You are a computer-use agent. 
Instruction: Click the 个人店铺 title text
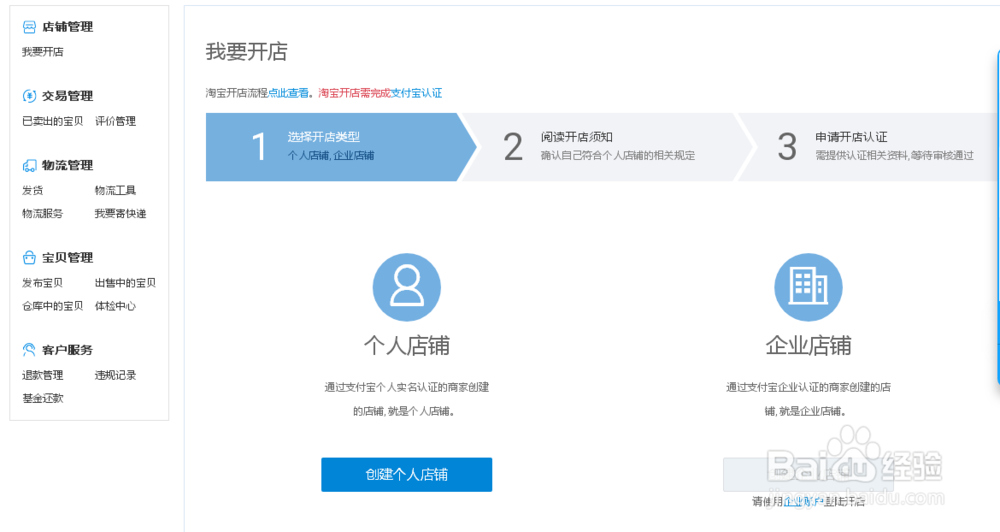pos(407,346)
